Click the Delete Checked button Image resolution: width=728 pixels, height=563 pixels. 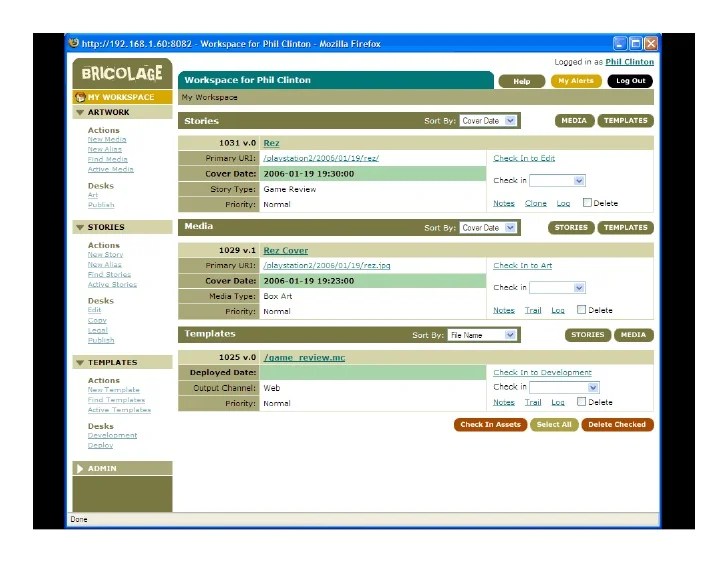coord(618,425)
